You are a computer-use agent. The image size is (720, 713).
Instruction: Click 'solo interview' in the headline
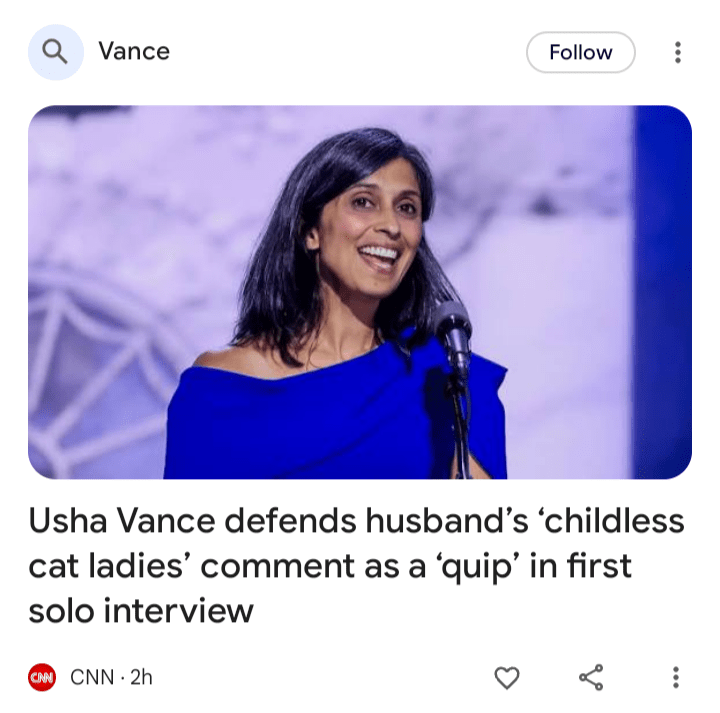(x=141, y=611)
